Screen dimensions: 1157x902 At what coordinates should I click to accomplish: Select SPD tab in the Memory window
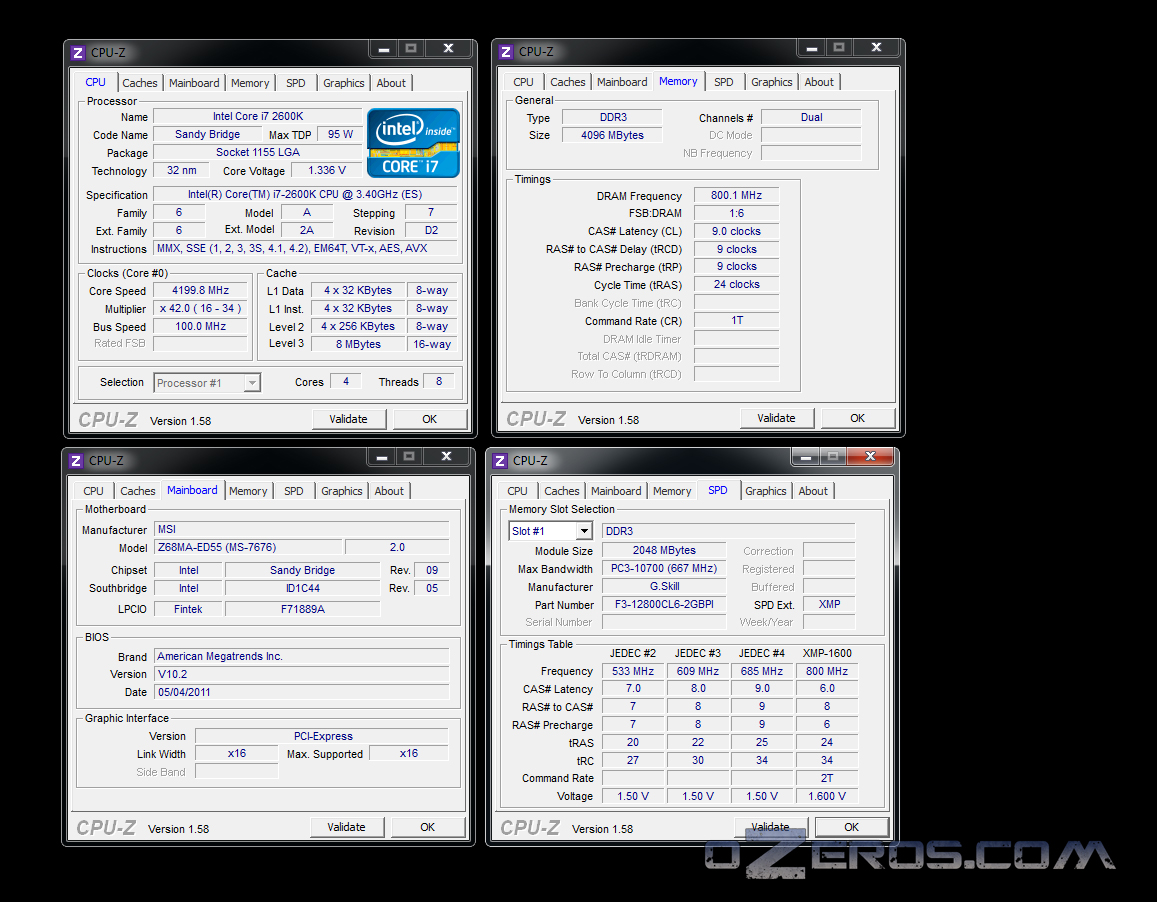[724, 82]
